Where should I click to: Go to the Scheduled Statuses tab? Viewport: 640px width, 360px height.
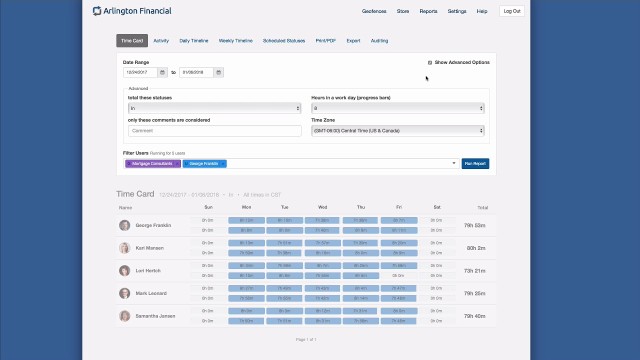point(284,41)
